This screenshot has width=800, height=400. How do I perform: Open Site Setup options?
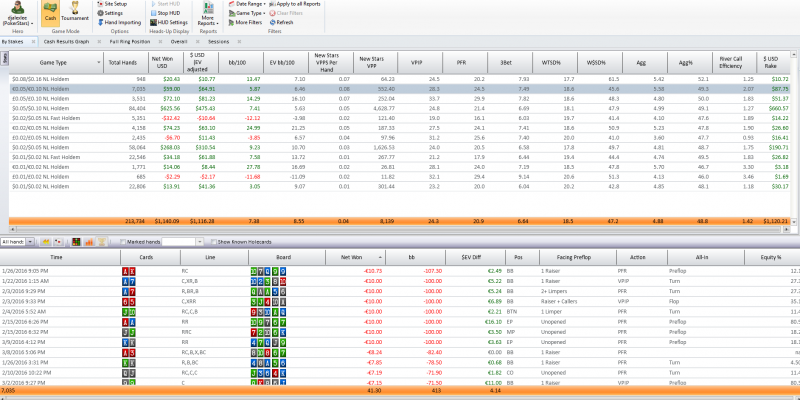(112, 4)
